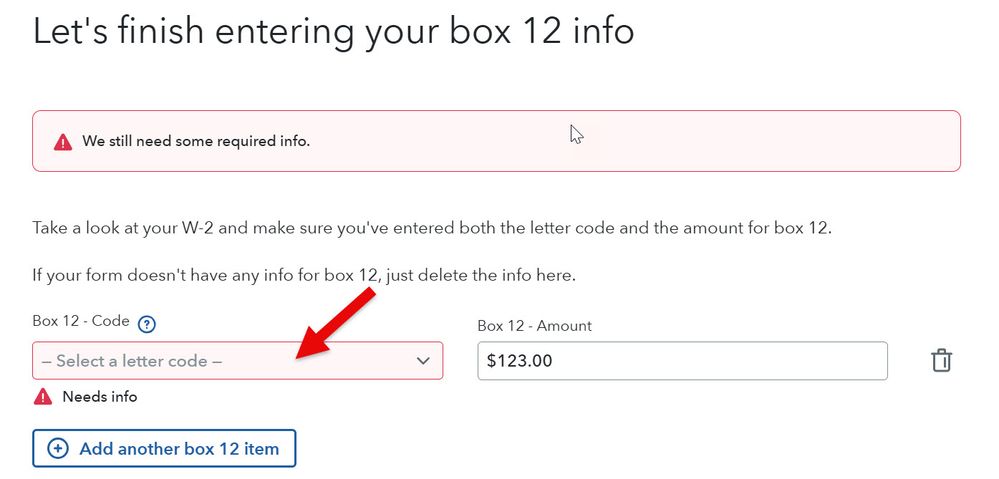This screenshot has height=479, width=999.
Task: Click the "Box 12 - Amount" label
Action: tap(534, 326)
